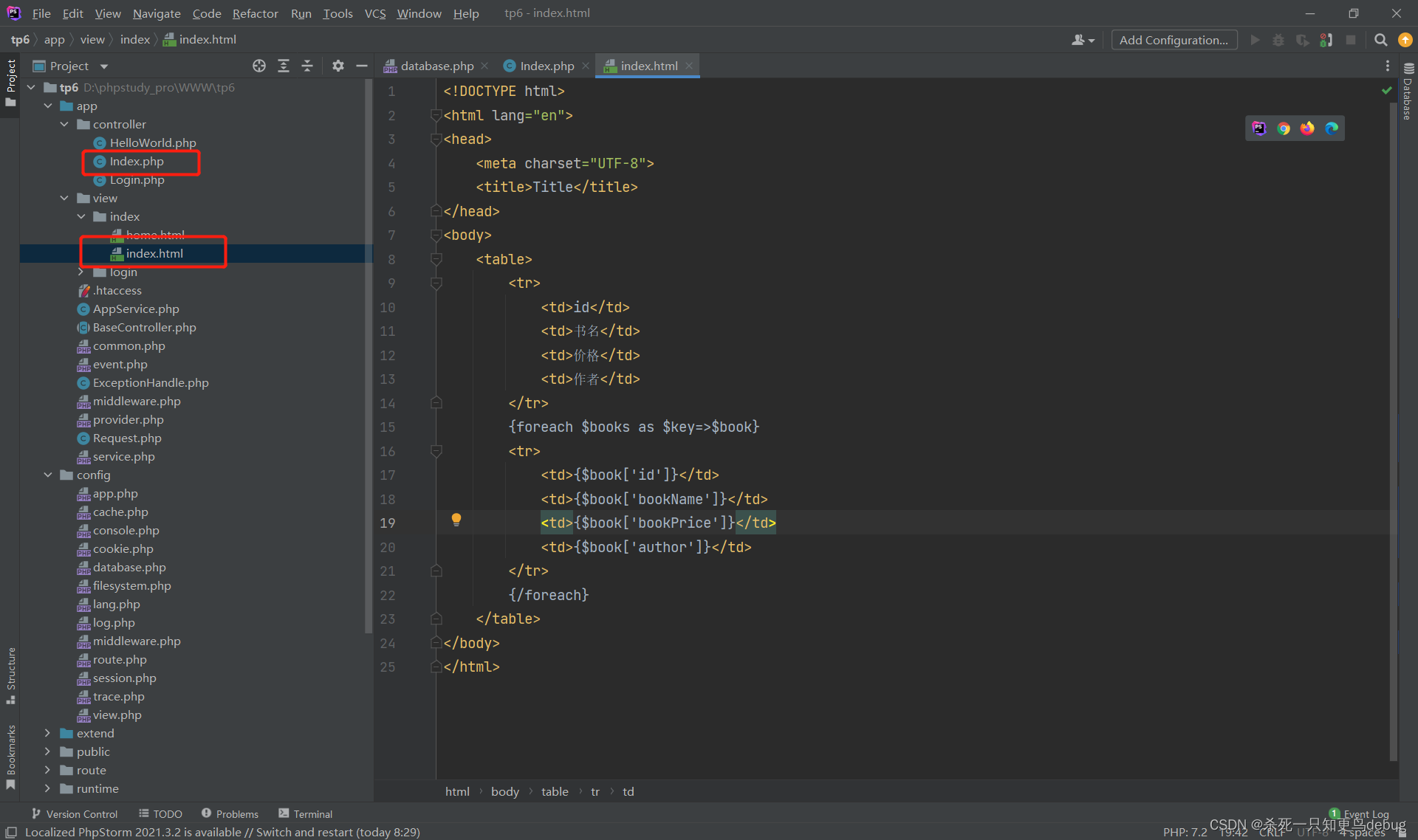Viewport: 1418px width, 840px height.
Task: Collapse the view folder
Action: click(64, 198)
